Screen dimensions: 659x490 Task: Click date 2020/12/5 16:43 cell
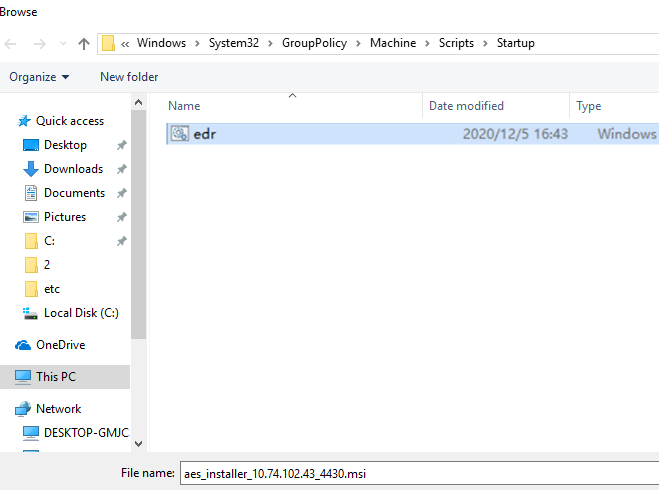515,134
